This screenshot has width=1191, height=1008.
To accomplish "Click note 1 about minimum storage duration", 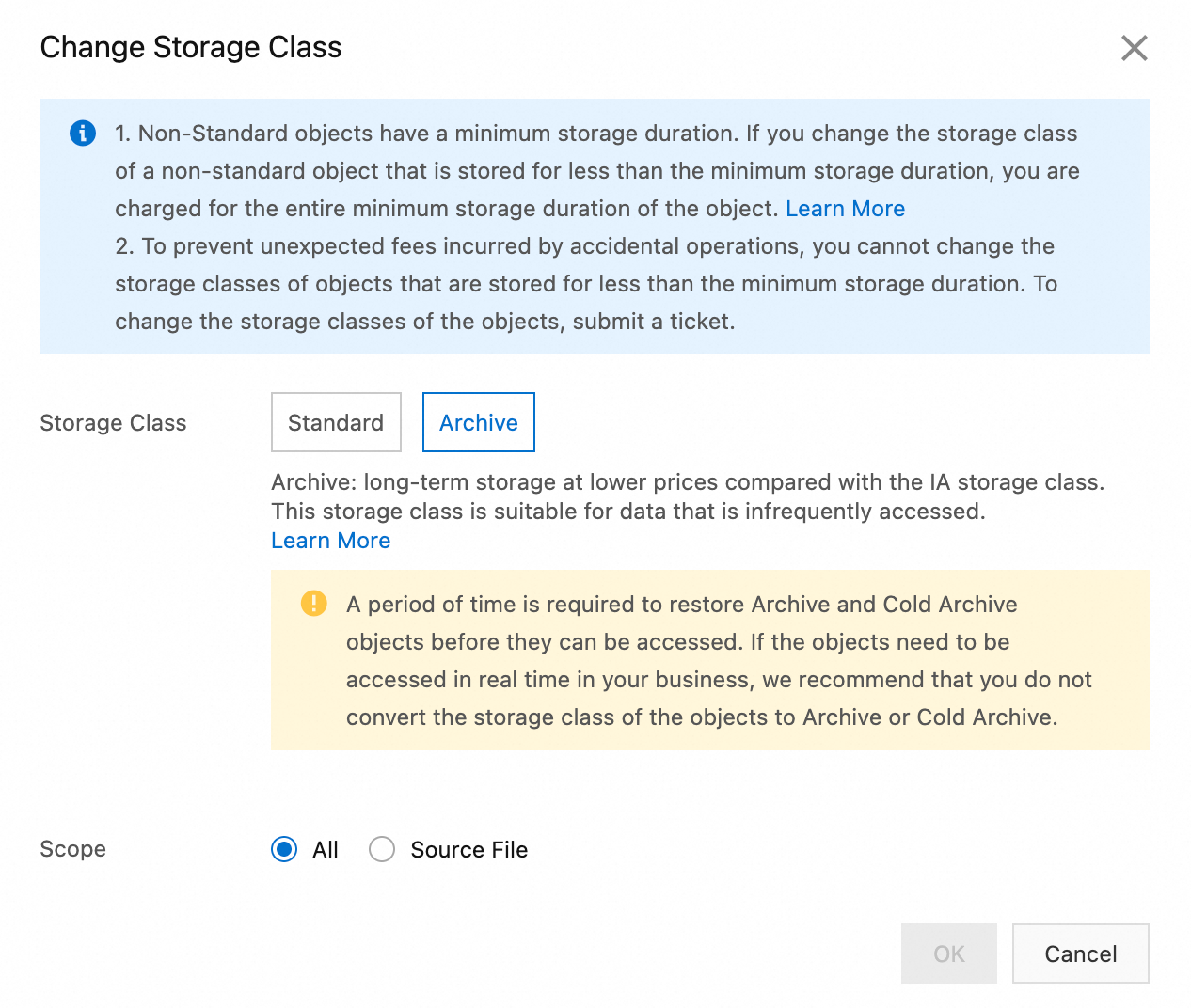I will coord(597,171).
